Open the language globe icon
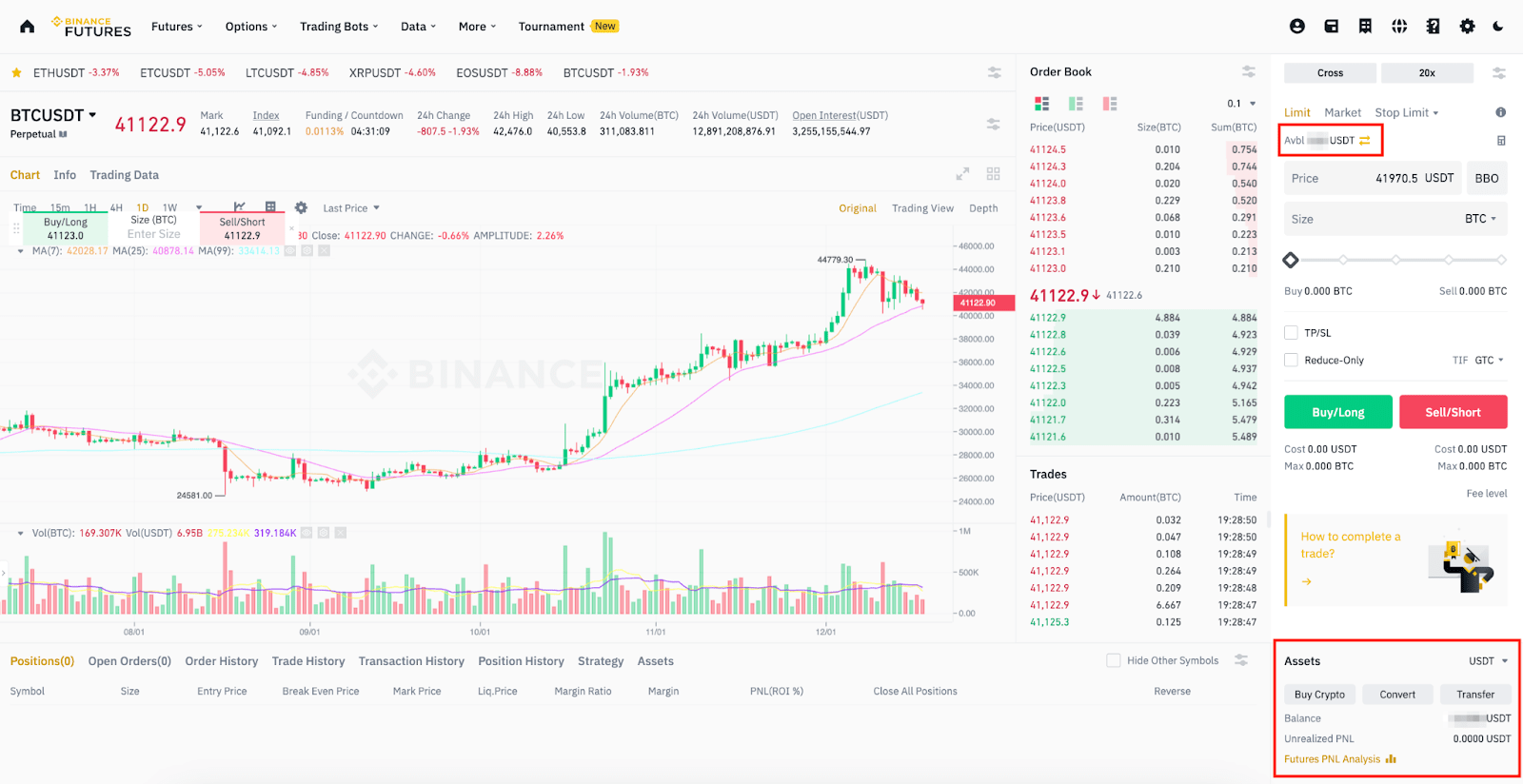 1399,27
